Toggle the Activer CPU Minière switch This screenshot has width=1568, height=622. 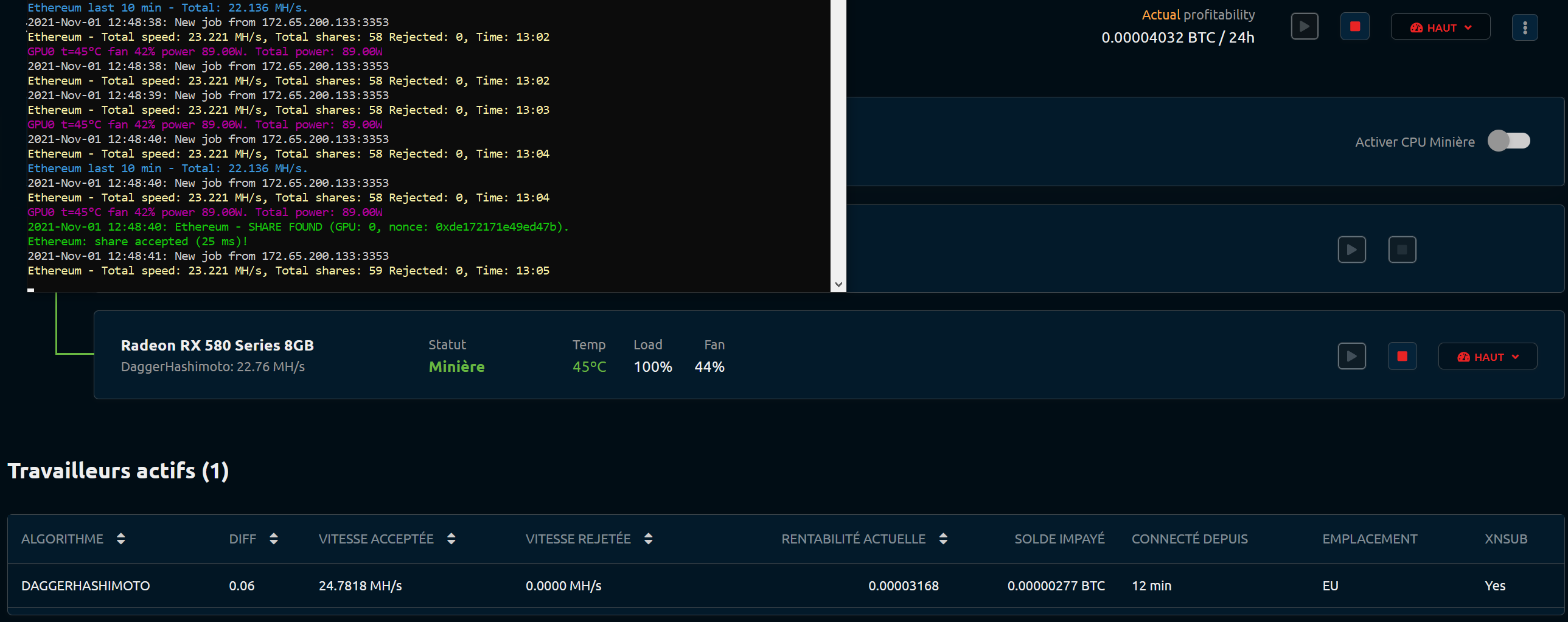(x=1508, y=141)
